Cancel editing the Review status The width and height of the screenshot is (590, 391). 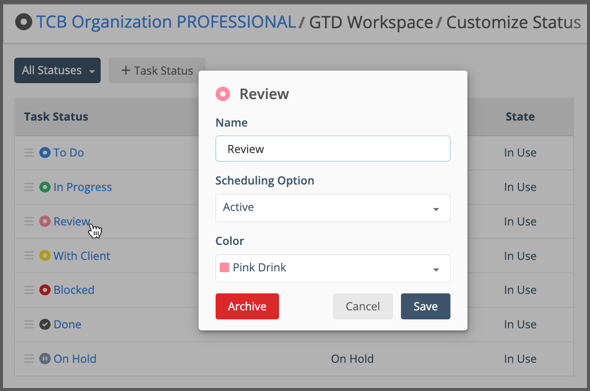[x=363, y=306]
